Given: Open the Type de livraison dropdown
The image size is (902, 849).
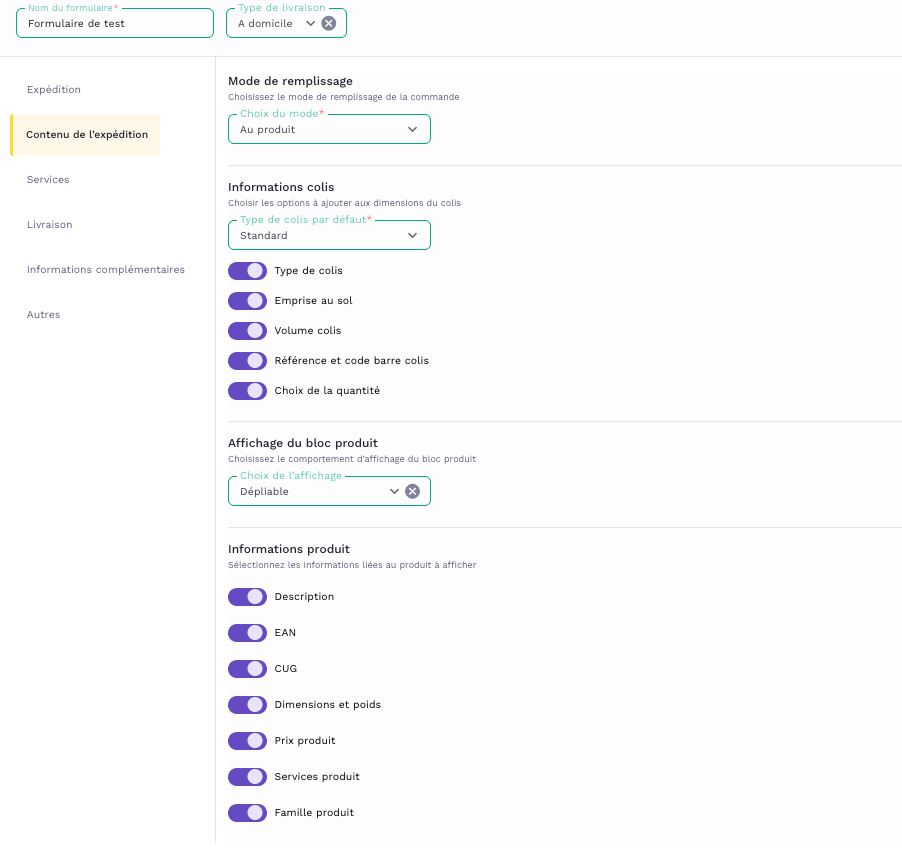Looking at the screenshot, I should (x=310, y=23).
